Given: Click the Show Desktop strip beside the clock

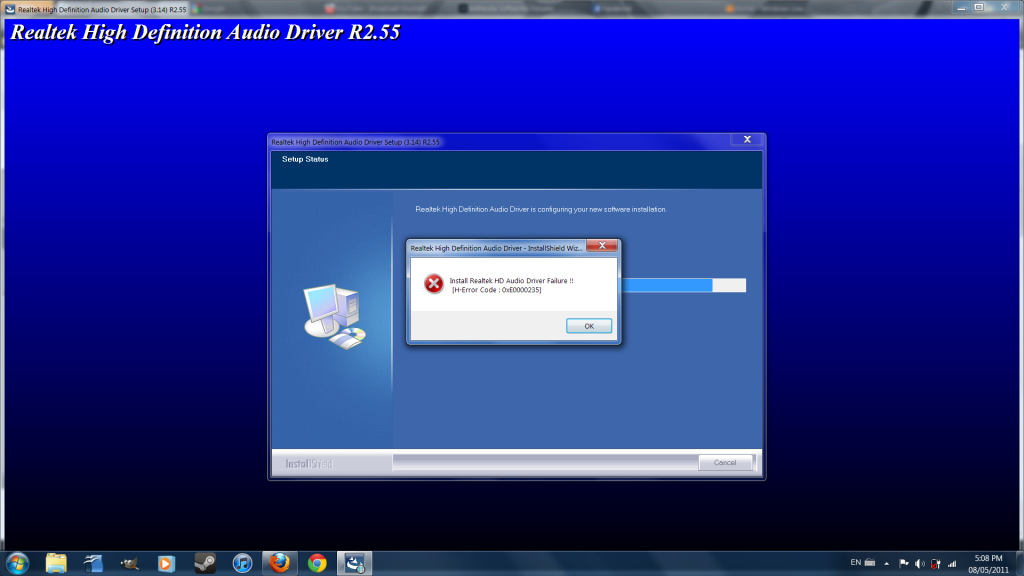Looking at the screenshot, I should coord(1019,563).
